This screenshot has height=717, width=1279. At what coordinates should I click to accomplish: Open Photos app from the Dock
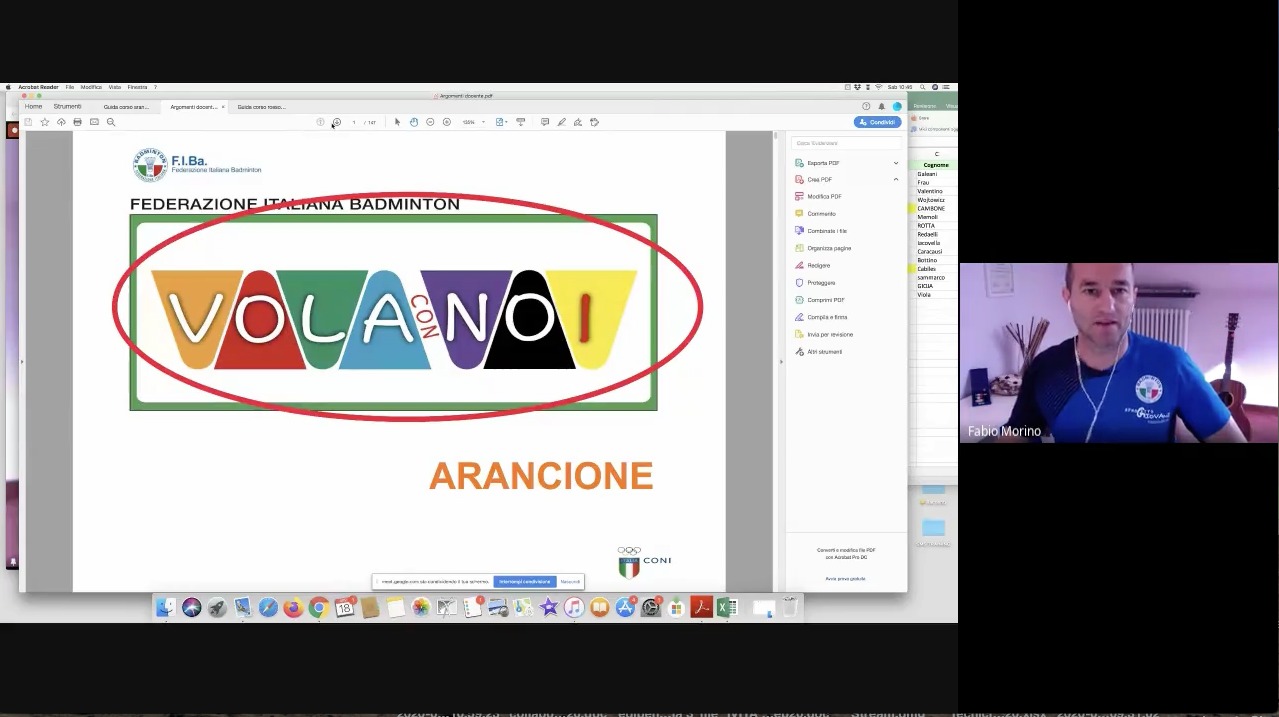pos(421,607)
